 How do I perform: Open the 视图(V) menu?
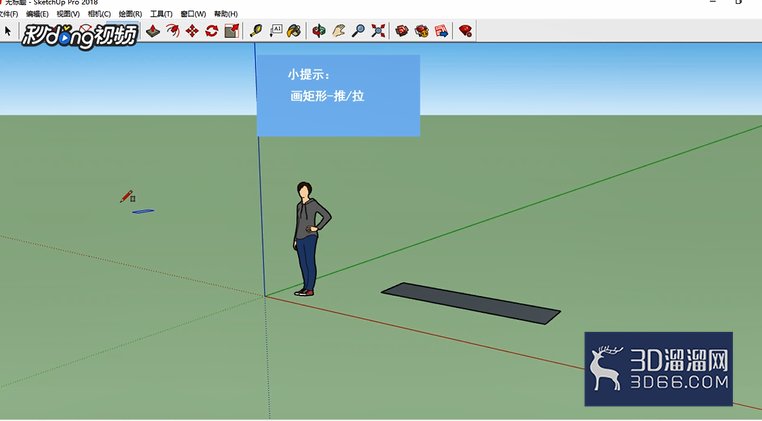pyautogui.click(x=68, y=14)
